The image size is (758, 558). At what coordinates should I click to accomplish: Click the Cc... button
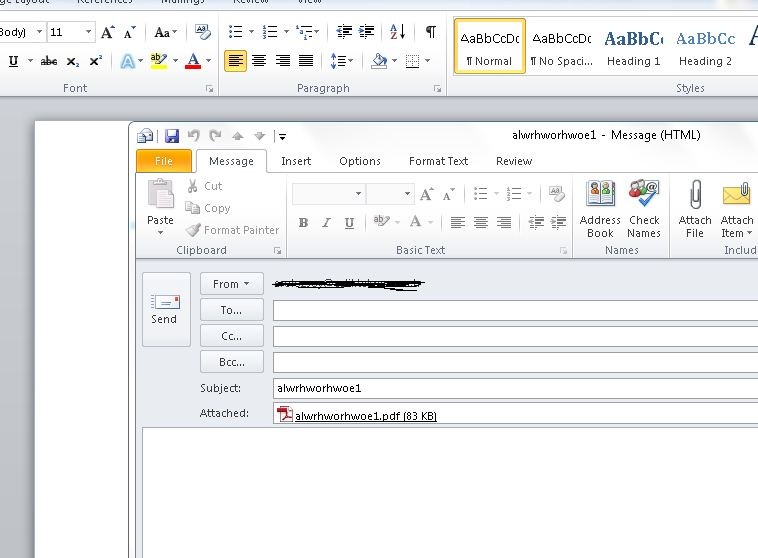click(232, 336)
